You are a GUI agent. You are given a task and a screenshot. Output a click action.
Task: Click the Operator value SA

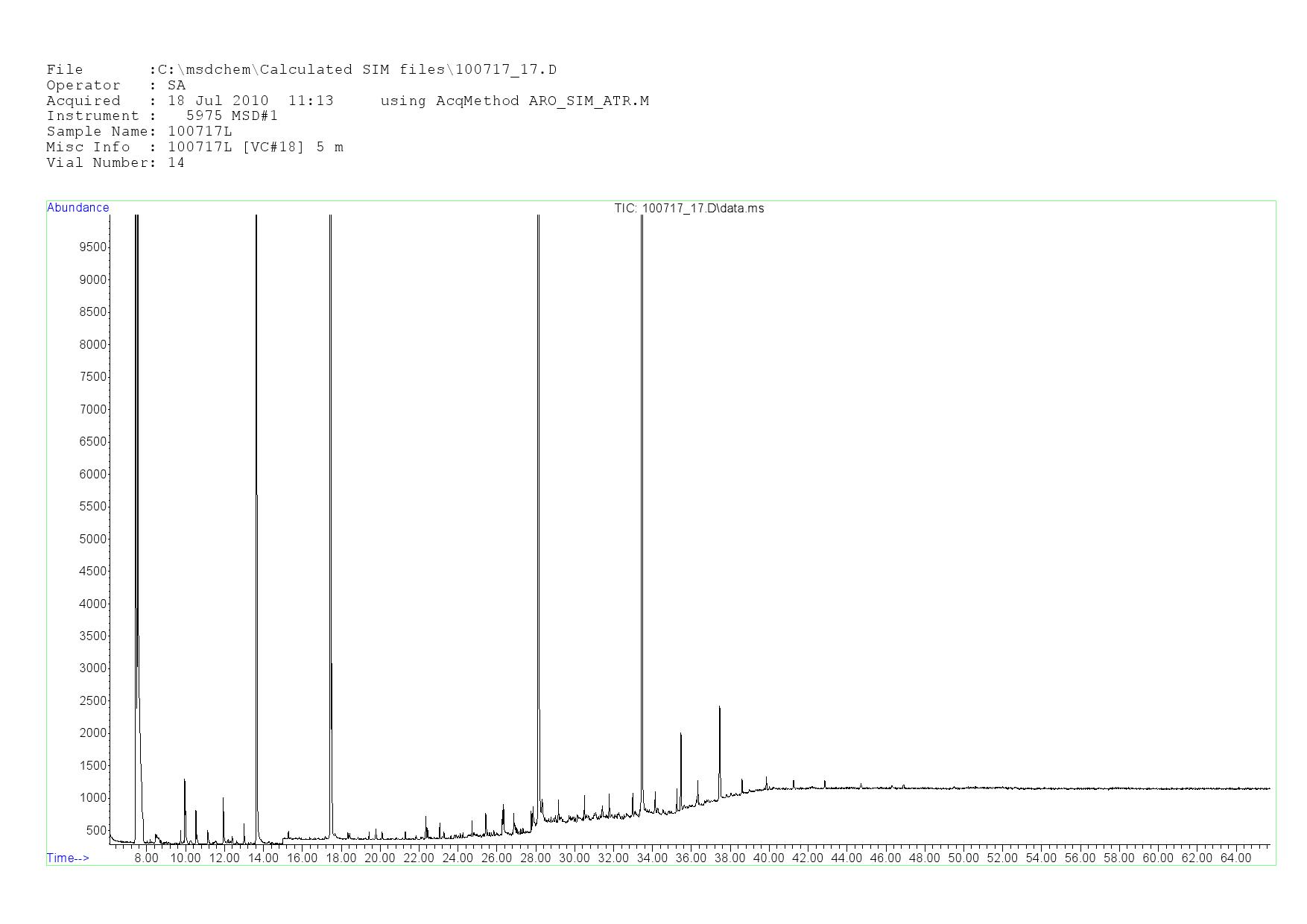pyautogui.click(x=177, y=86)
